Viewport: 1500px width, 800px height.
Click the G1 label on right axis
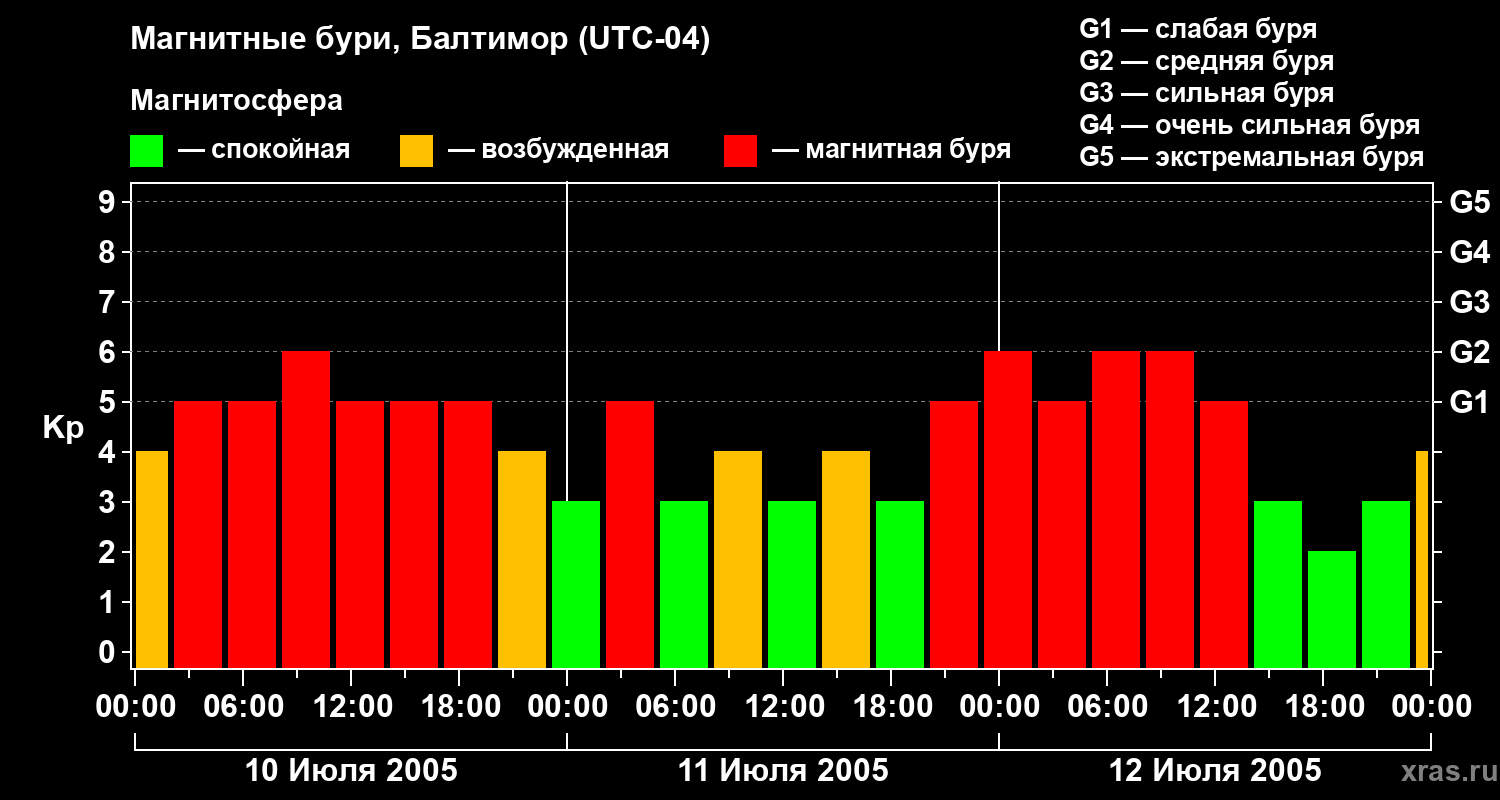click(1469, 402)
